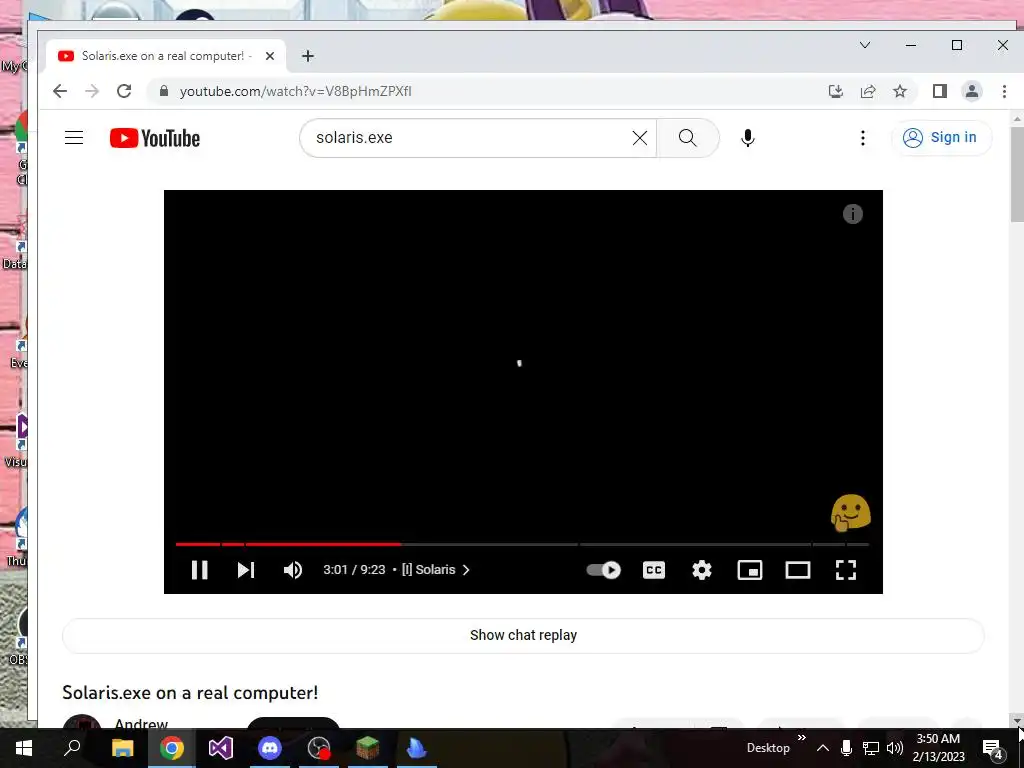The image size is (1024, 768).
Task: Toggle the autoplay switch
Action: [x=603, y=570]
